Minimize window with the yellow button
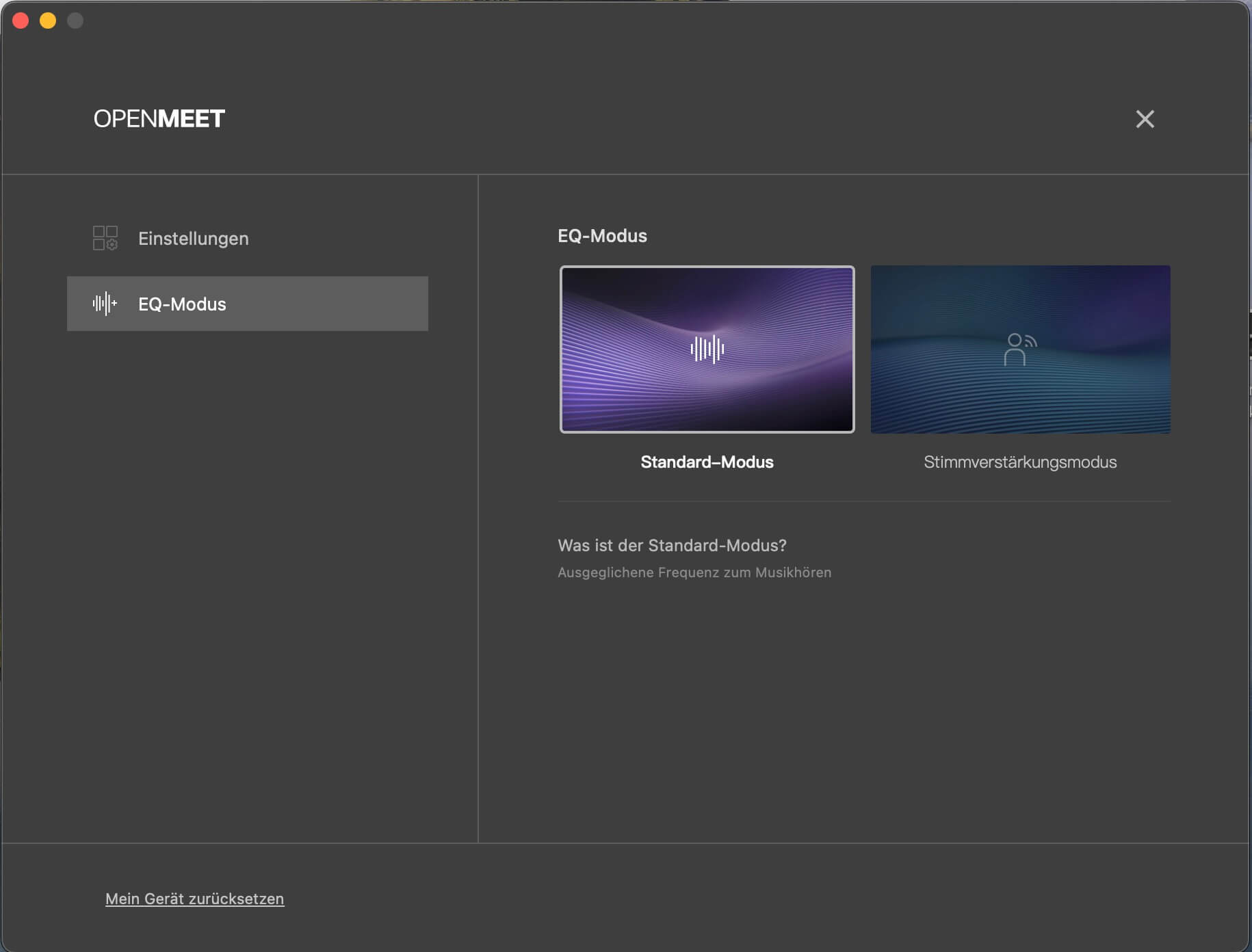The image size is (1252, 952). tap(48, 21)
